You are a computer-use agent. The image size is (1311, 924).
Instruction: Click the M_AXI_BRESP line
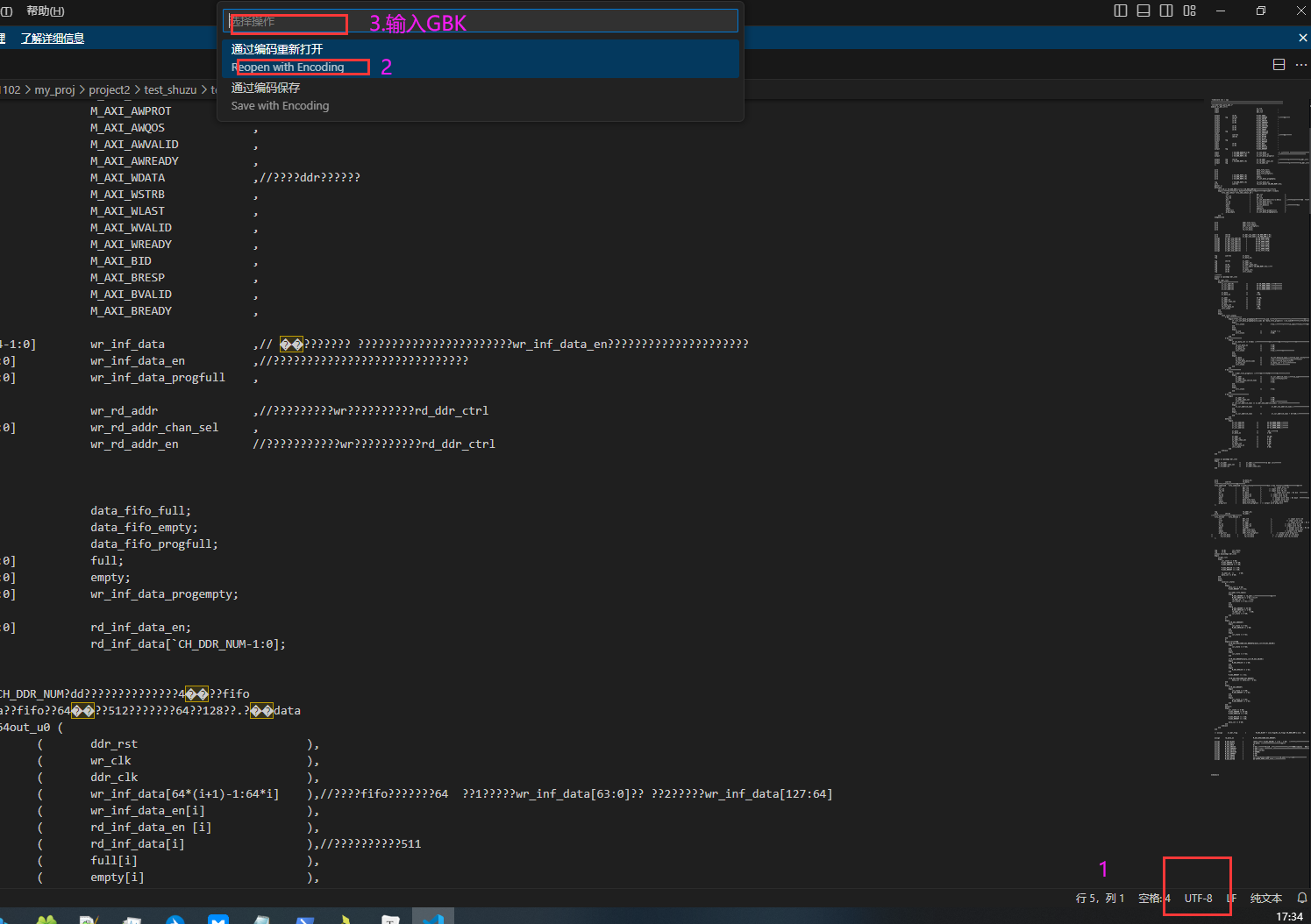pos(127,278)
